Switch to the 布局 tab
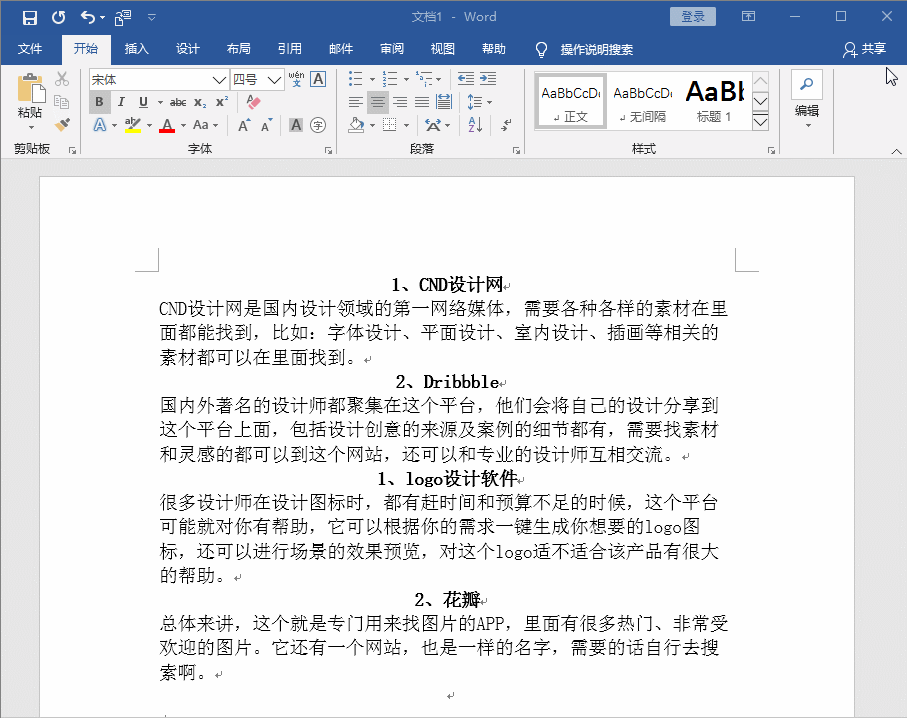907x718 pixels. 238,49
